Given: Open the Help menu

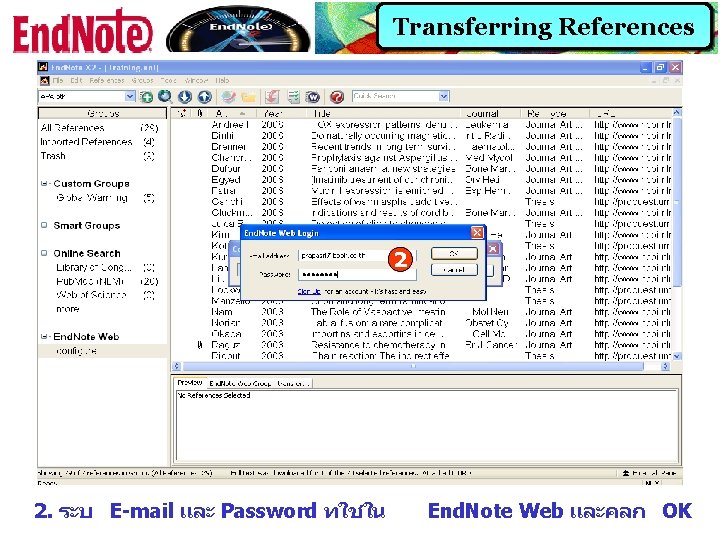Looking at the screenshot, I should pyautogui.click(x=222, y=80).
